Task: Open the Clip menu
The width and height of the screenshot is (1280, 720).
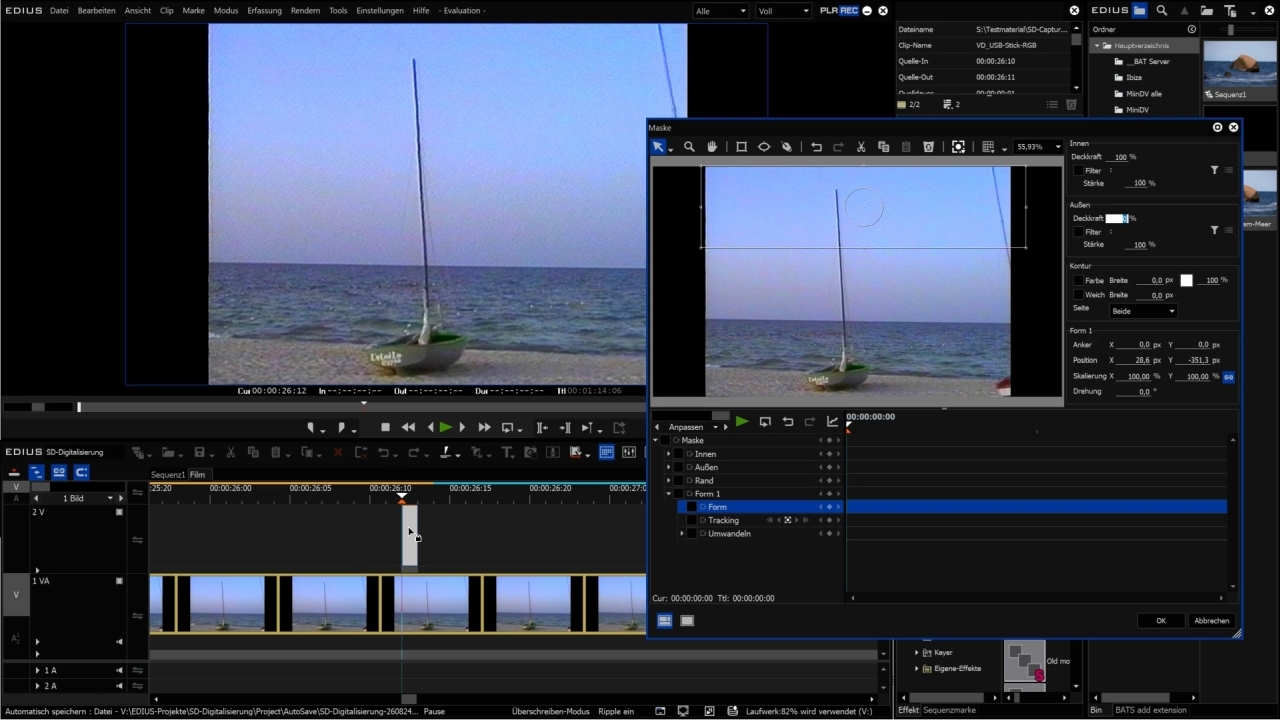Action: (166, 10)
